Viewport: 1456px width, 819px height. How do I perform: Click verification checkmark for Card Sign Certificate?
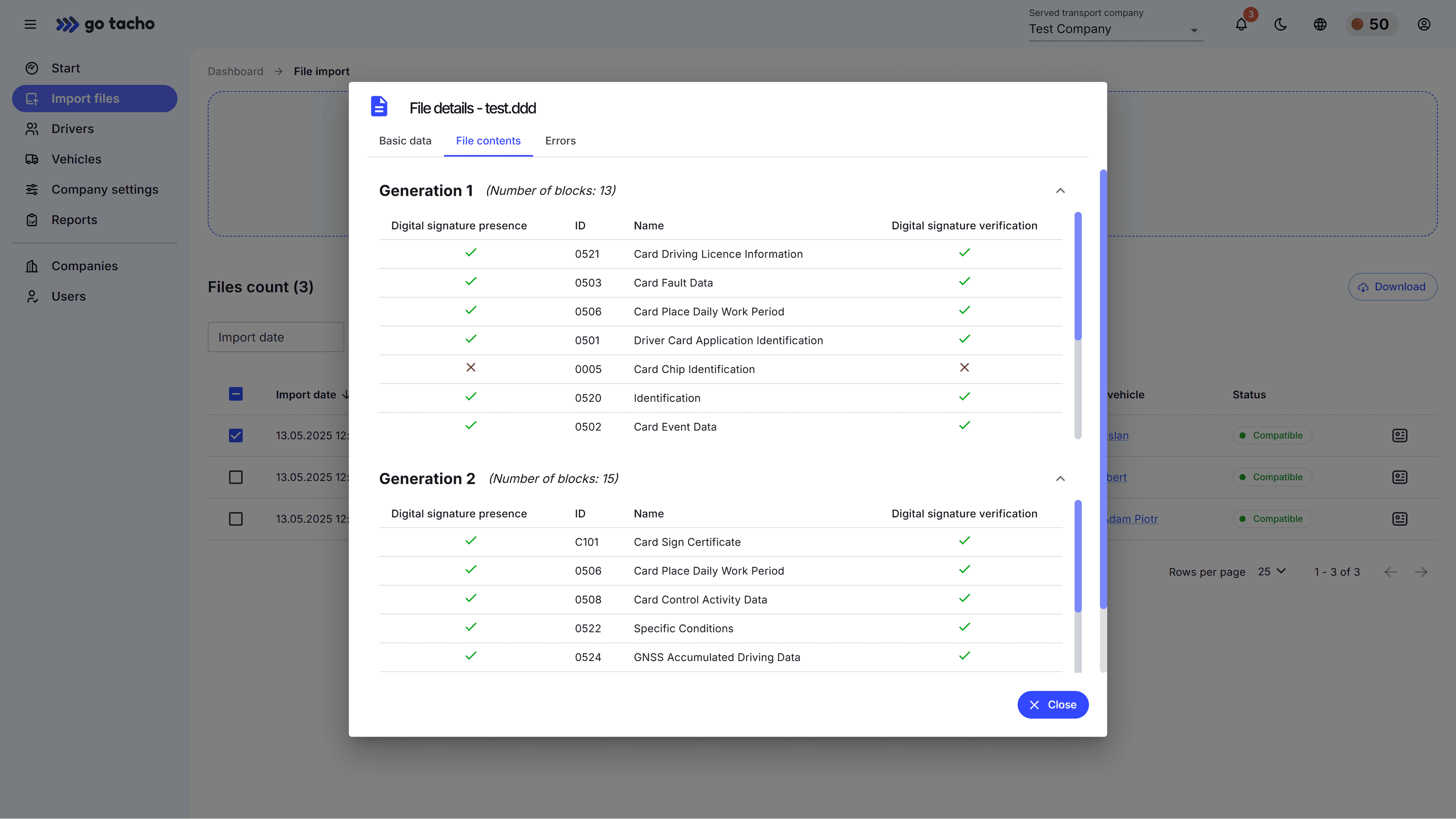tap(965, 540)
